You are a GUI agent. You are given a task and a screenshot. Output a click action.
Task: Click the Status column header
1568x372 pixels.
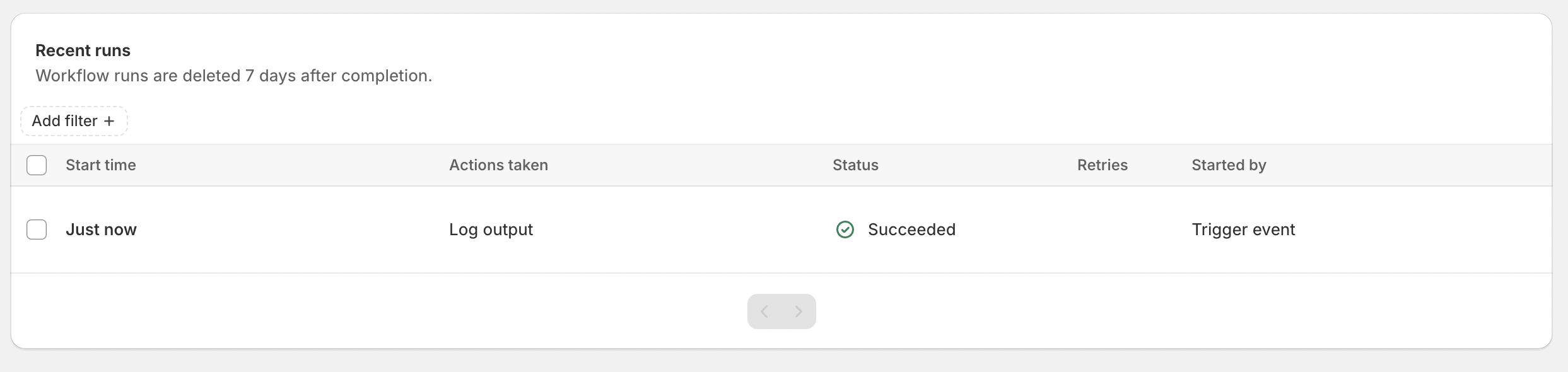(x=855, y=165)
